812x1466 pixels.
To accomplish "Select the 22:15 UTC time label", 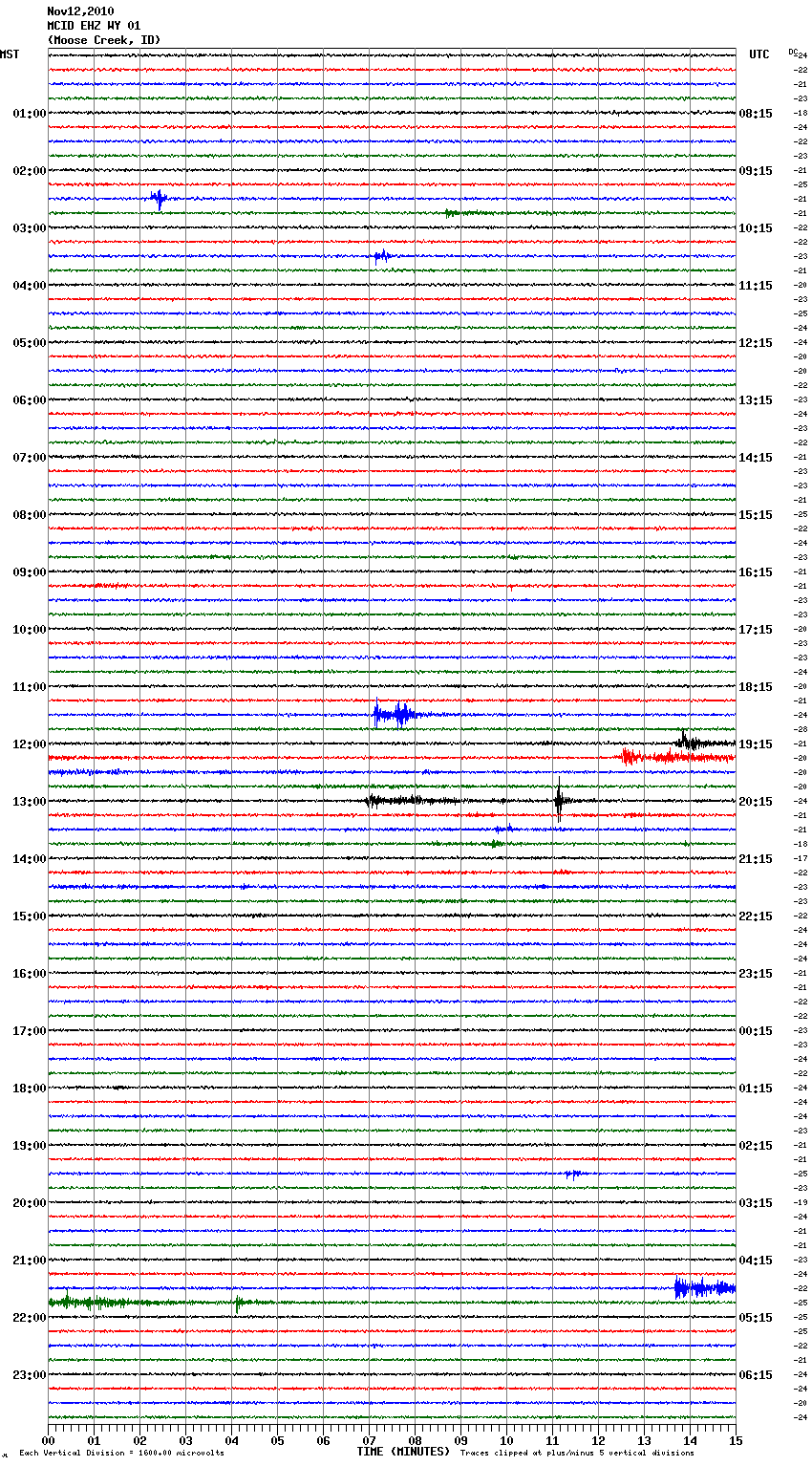I will 756,916.
